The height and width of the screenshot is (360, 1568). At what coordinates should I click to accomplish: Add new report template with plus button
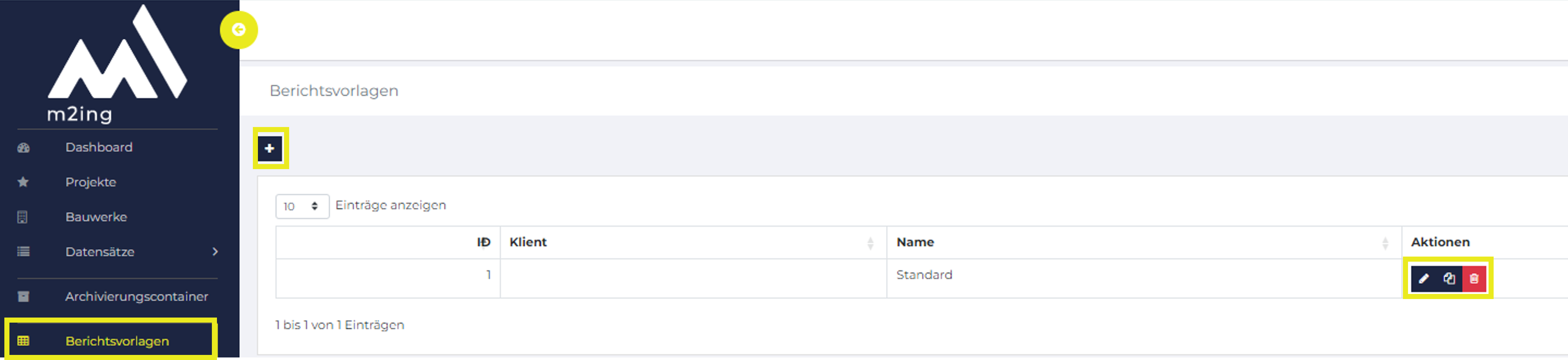270,148
